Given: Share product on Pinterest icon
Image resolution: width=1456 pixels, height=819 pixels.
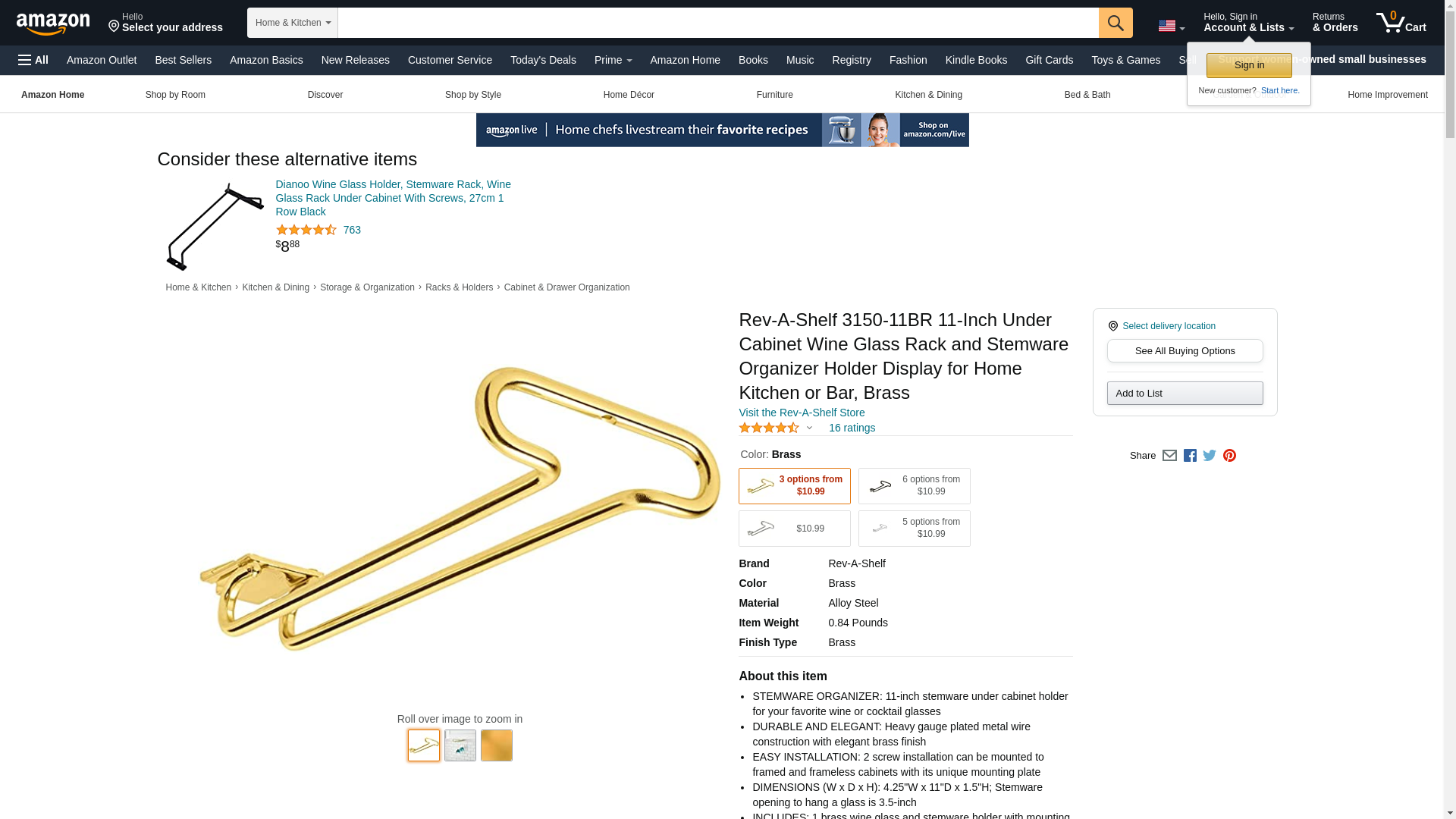Looking at the screenshot, I should (x=1229, y=456).
